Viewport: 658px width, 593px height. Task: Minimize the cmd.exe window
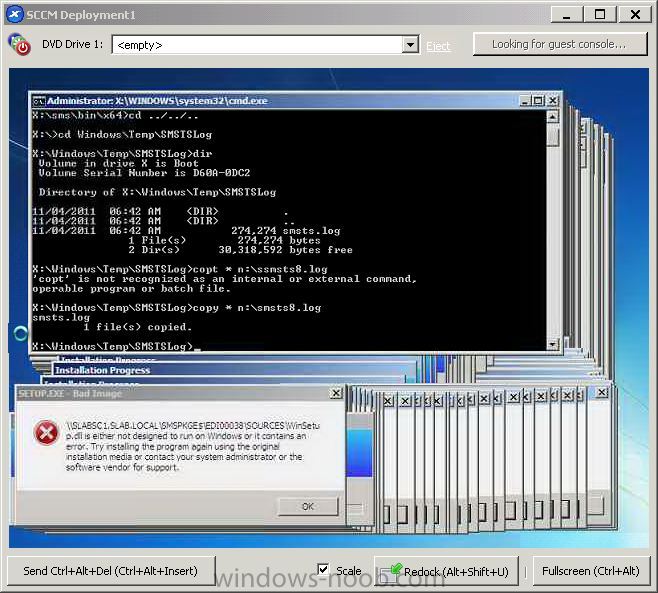(525, 101)
